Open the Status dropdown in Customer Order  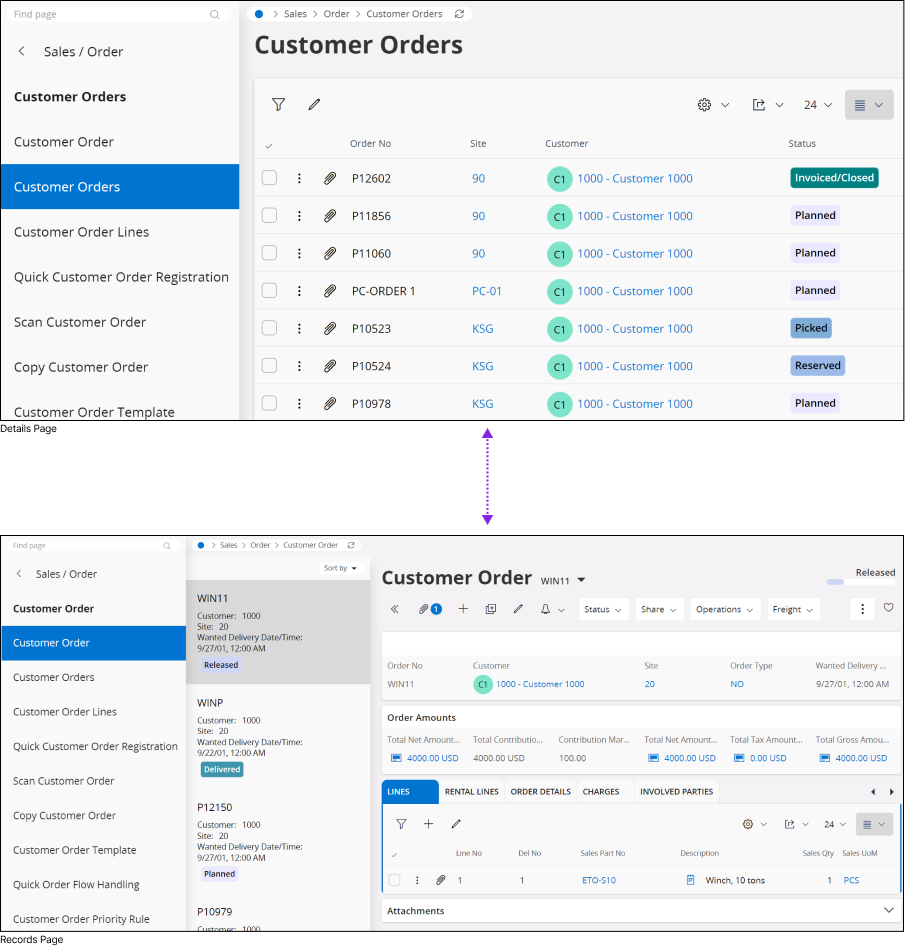603,609
